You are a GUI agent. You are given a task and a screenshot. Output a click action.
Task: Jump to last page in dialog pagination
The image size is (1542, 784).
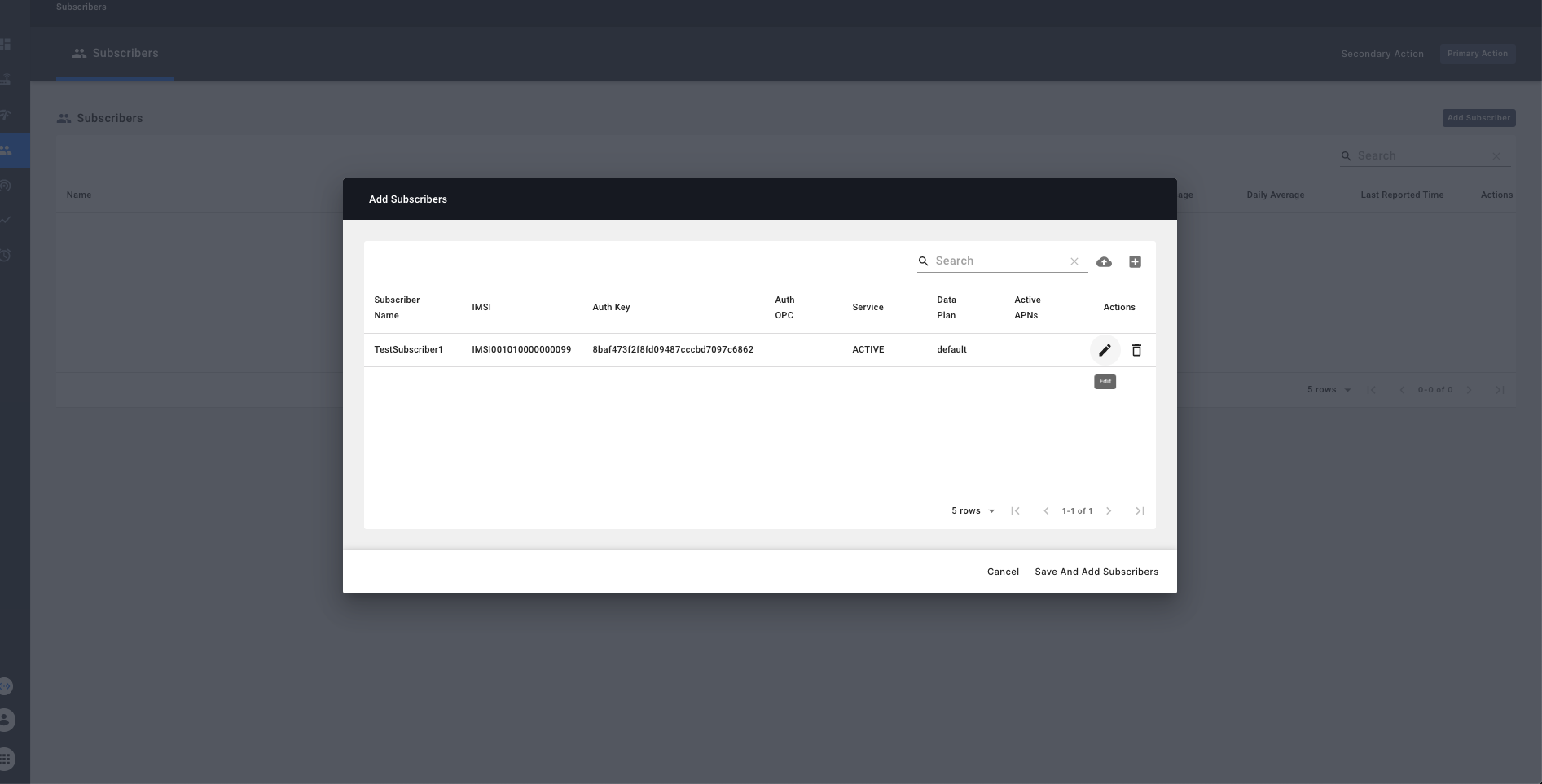coord(1140,511)
